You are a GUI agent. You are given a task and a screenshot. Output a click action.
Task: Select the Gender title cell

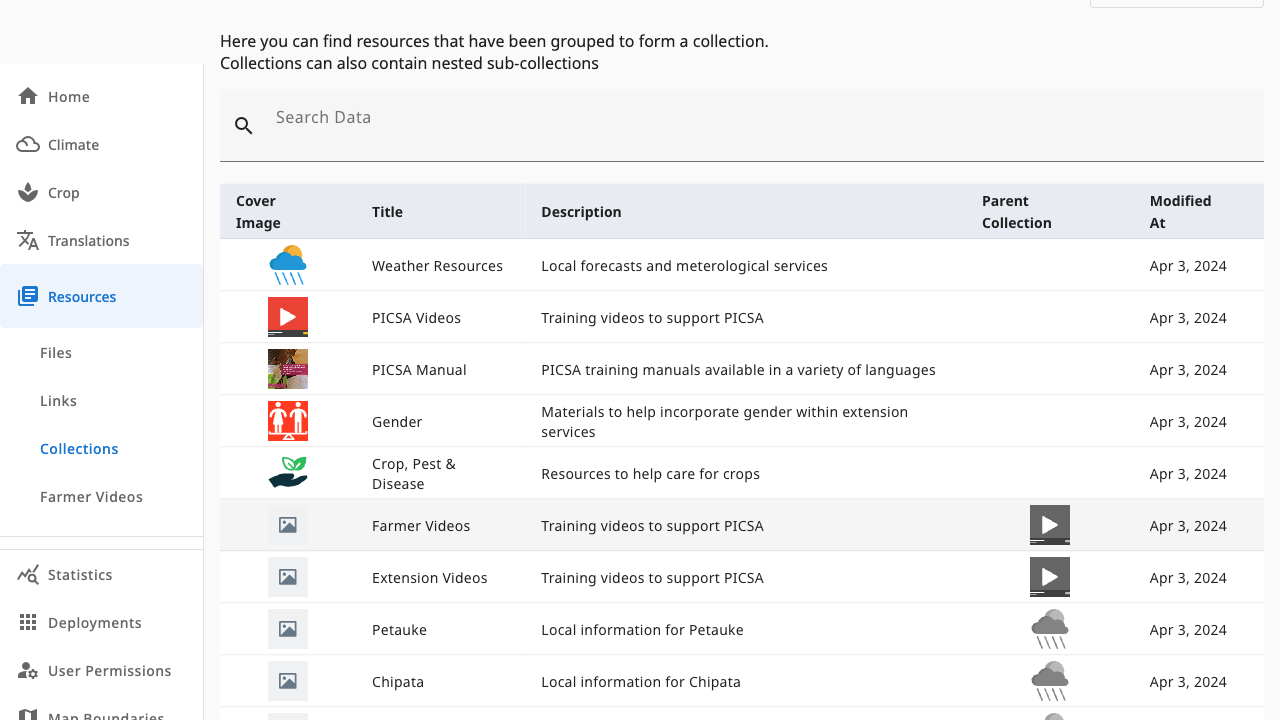(397, 421)
